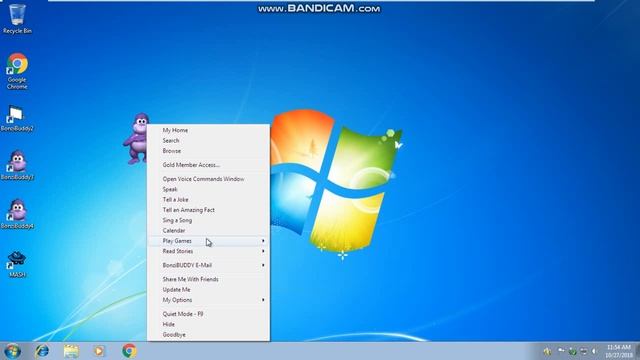Open Windows Media Player taskbar icon
This screenshot has height=360, width=640.
99,351
